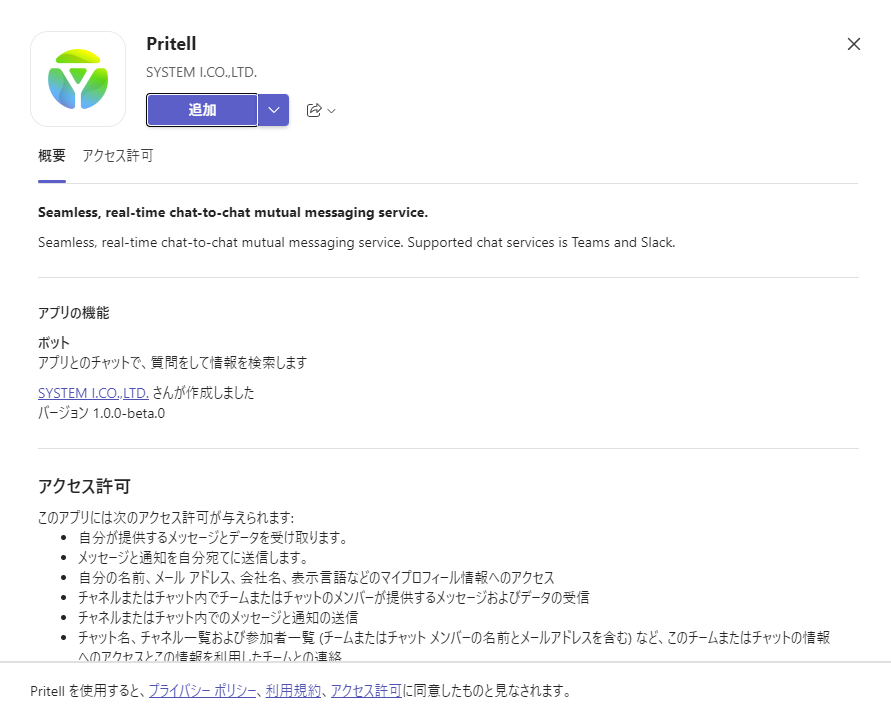Click the Pritell app logo

click(x=78, y=79)
